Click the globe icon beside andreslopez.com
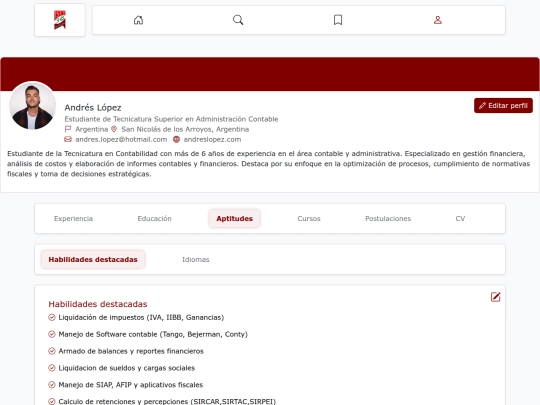 [176, 139]
